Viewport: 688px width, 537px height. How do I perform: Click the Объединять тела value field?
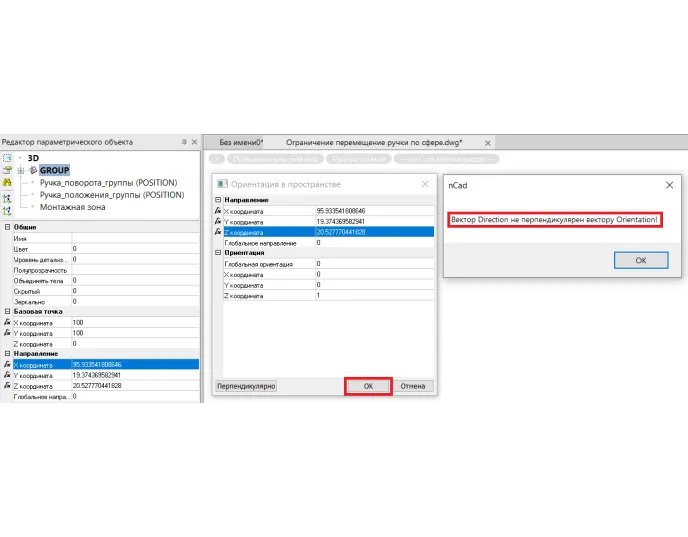pos(135,280)
